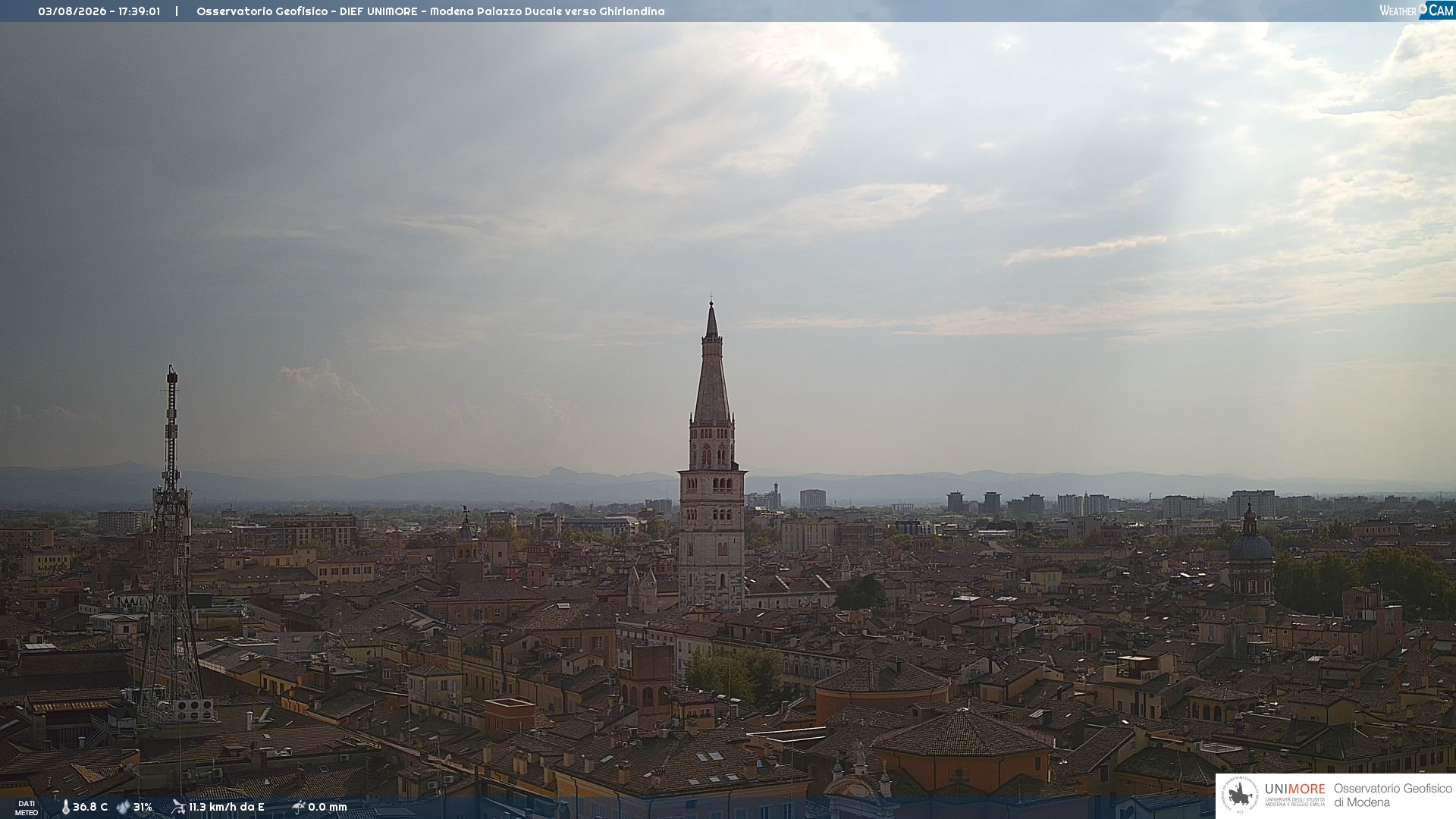Click the 03/08/2026 - 17:39:01 timestamp
The height and width of the screenshot is (819, 1456).
coord(99,11)
